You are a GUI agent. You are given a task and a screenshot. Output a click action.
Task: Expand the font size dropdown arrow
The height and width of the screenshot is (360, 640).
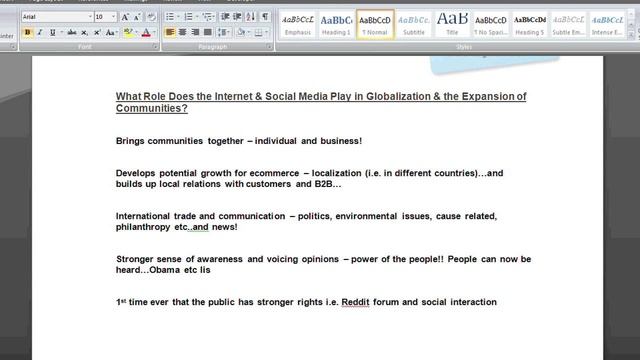tap(113, 17)
